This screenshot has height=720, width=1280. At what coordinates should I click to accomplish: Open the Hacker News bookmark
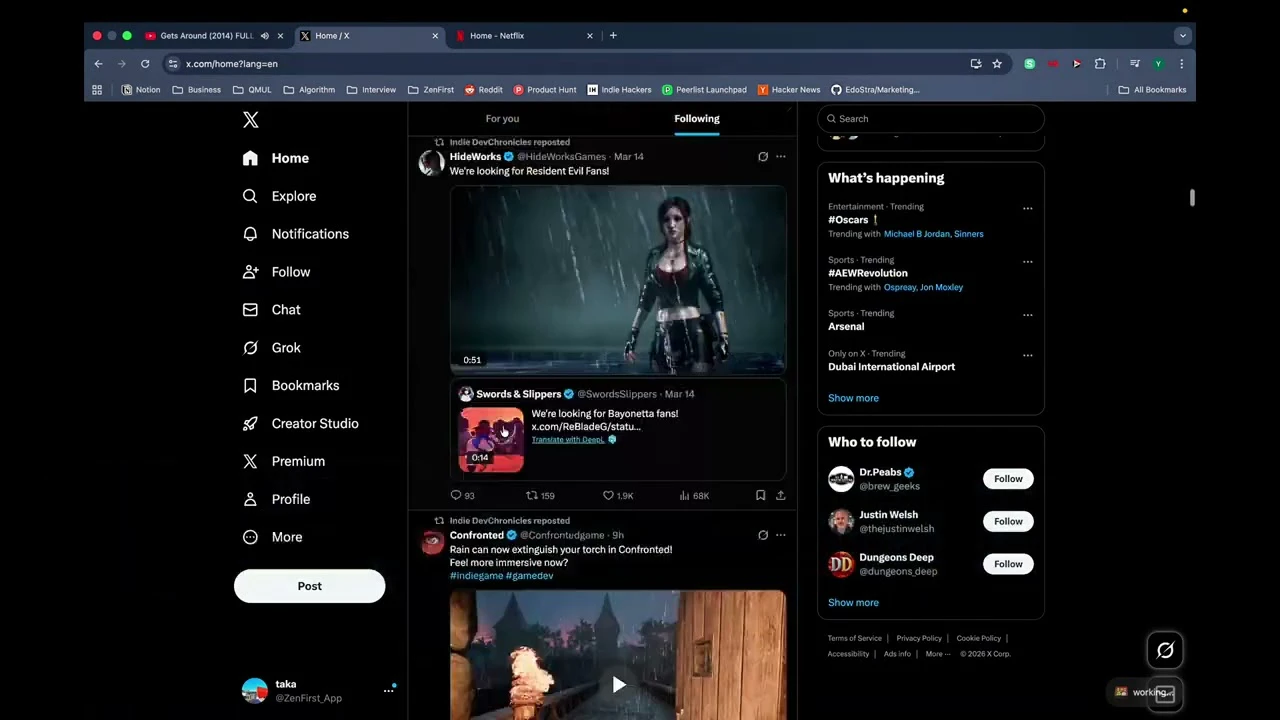pos(789,90)
